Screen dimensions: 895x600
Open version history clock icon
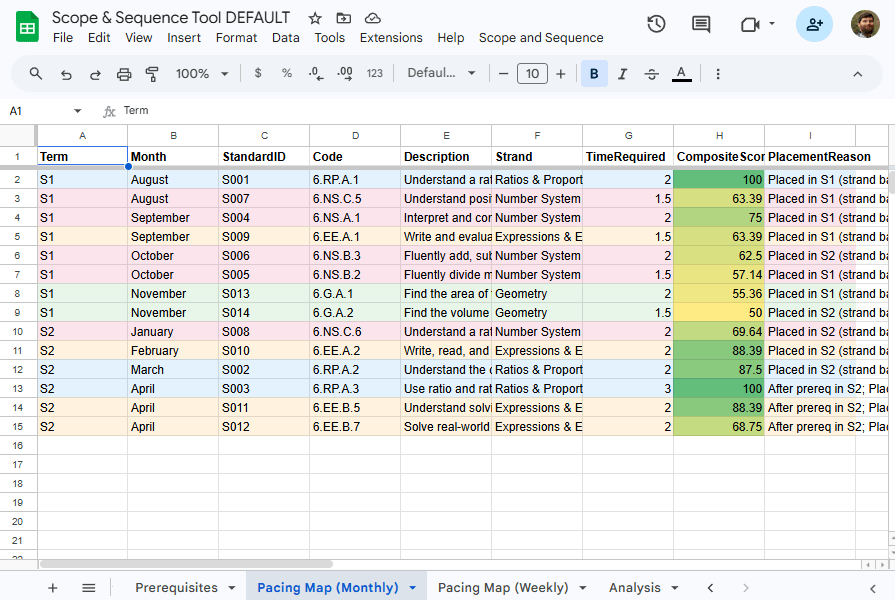coord(656,24)
